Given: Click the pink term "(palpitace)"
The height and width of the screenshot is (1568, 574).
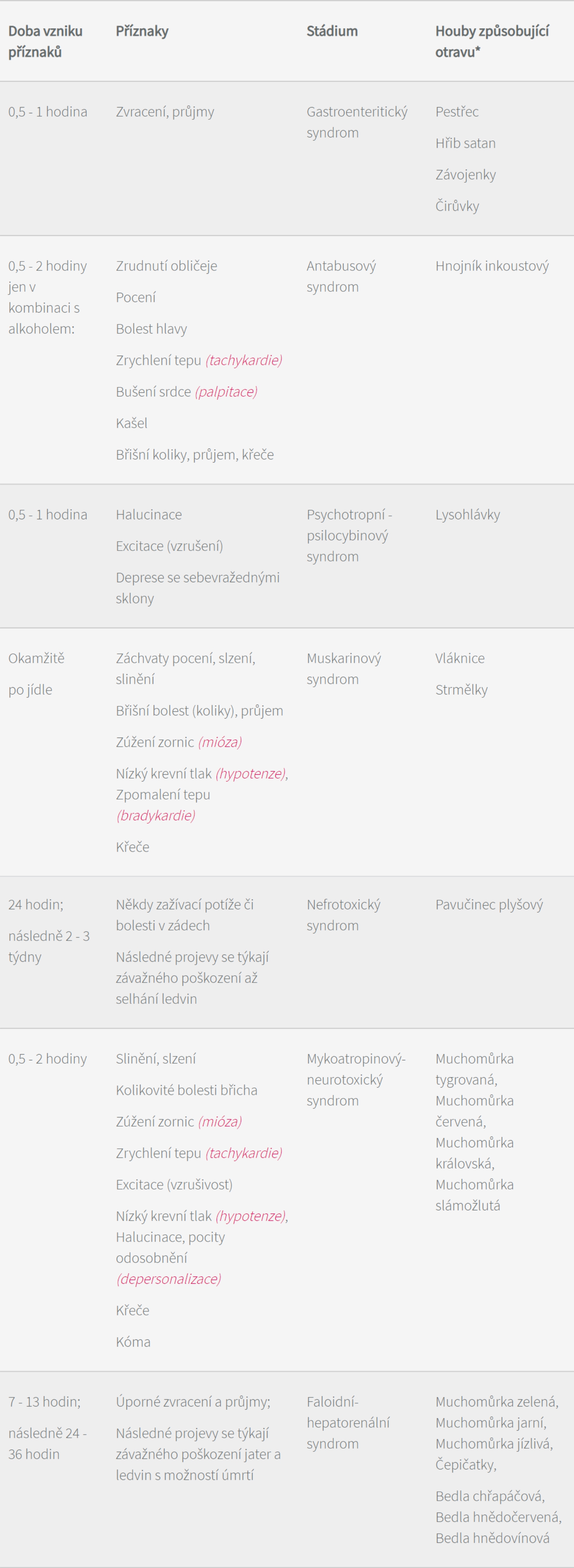Looking at the screenshot, I should click(226, 391).
